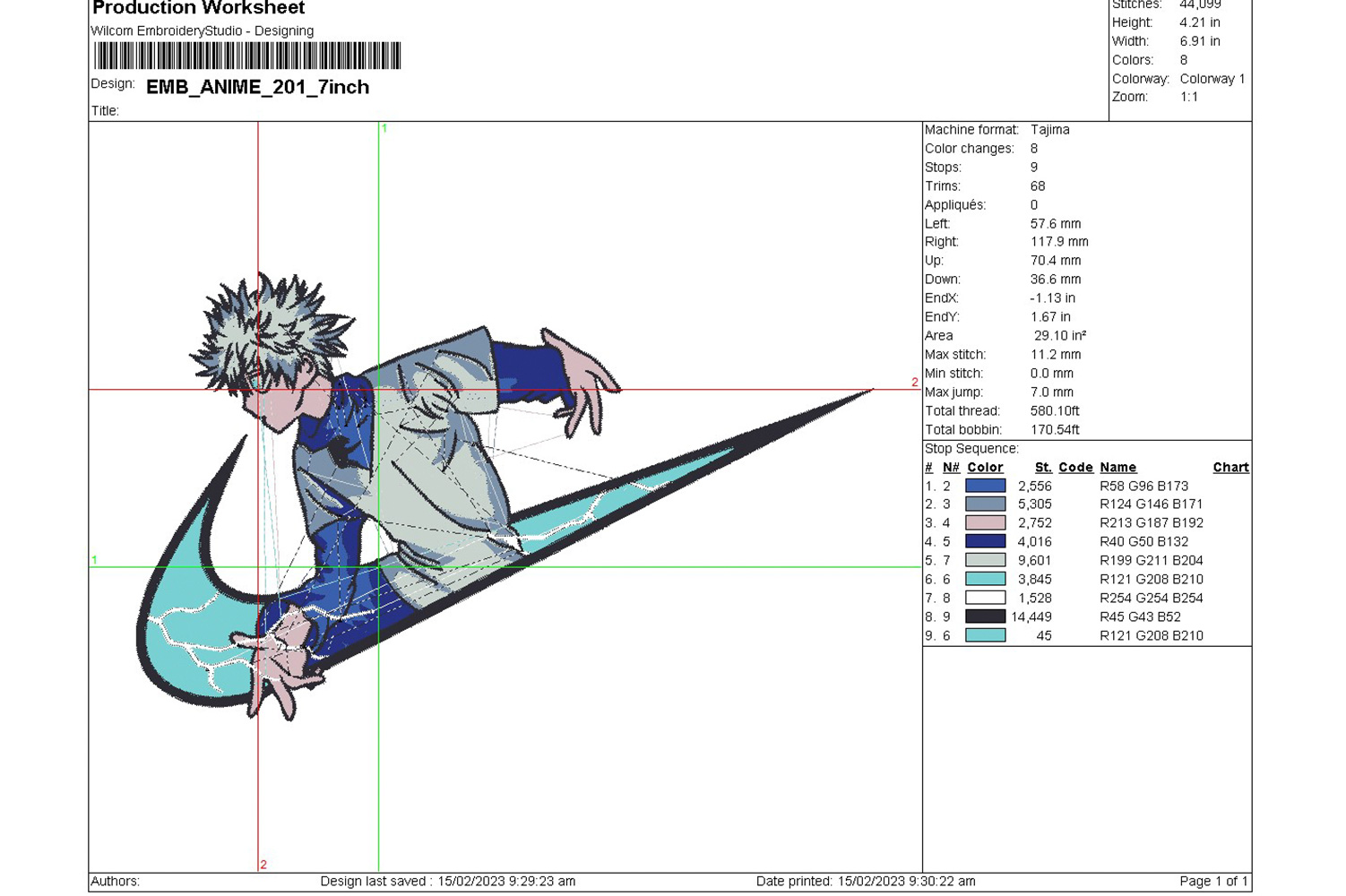This screenshot has height=896, width=1346.
Task: Select the stitch count 5,305
Action: click(1035, 504)
